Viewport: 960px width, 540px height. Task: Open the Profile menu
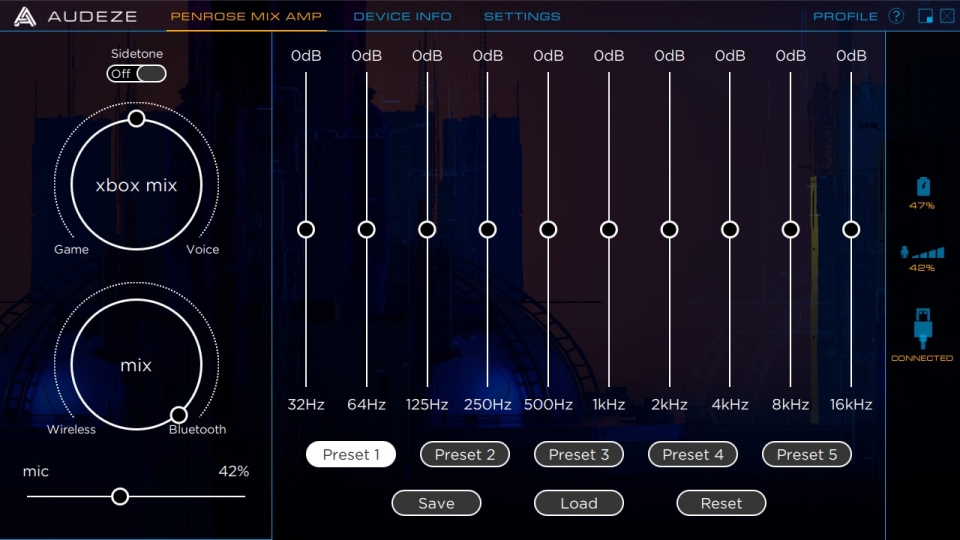click(x=845, y=17)
